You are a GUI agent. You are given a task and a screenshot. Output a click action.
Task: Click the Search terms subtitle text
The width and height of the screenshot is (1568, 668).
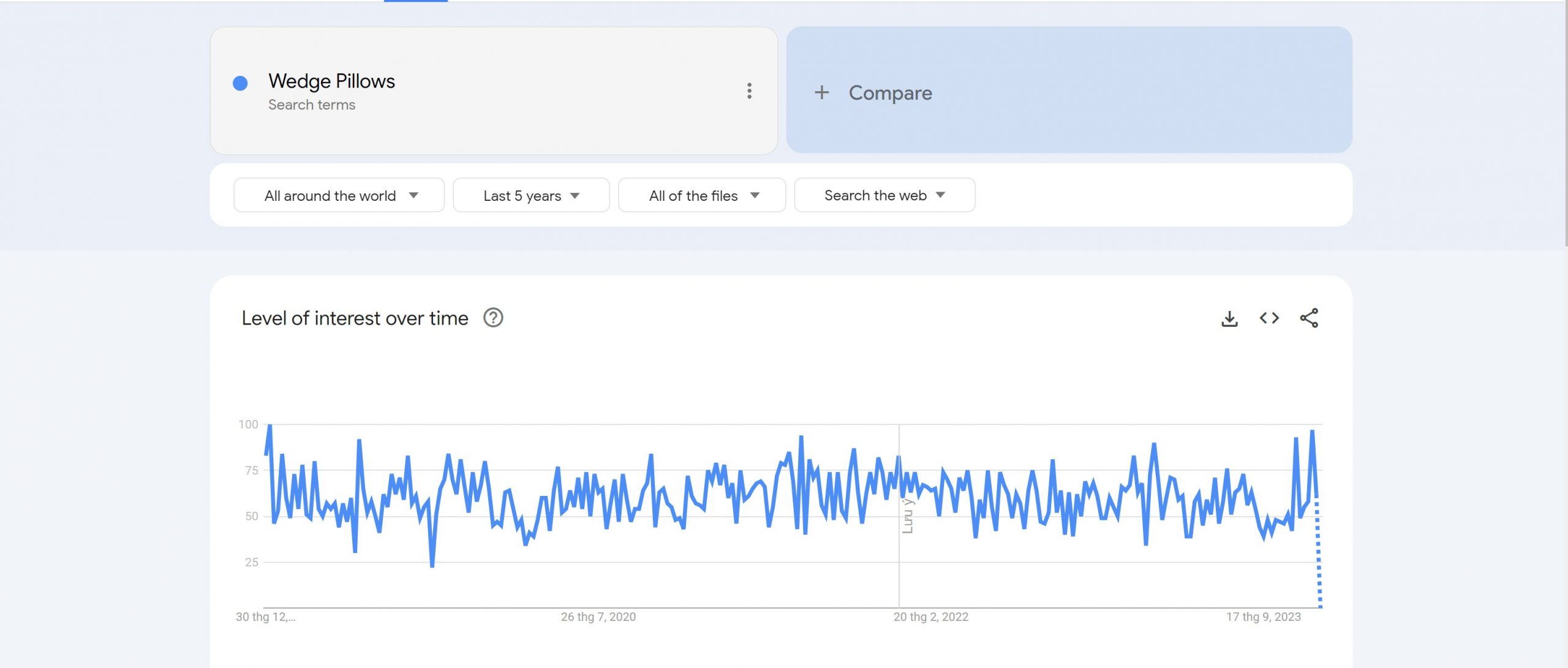(x=311, y=105)
